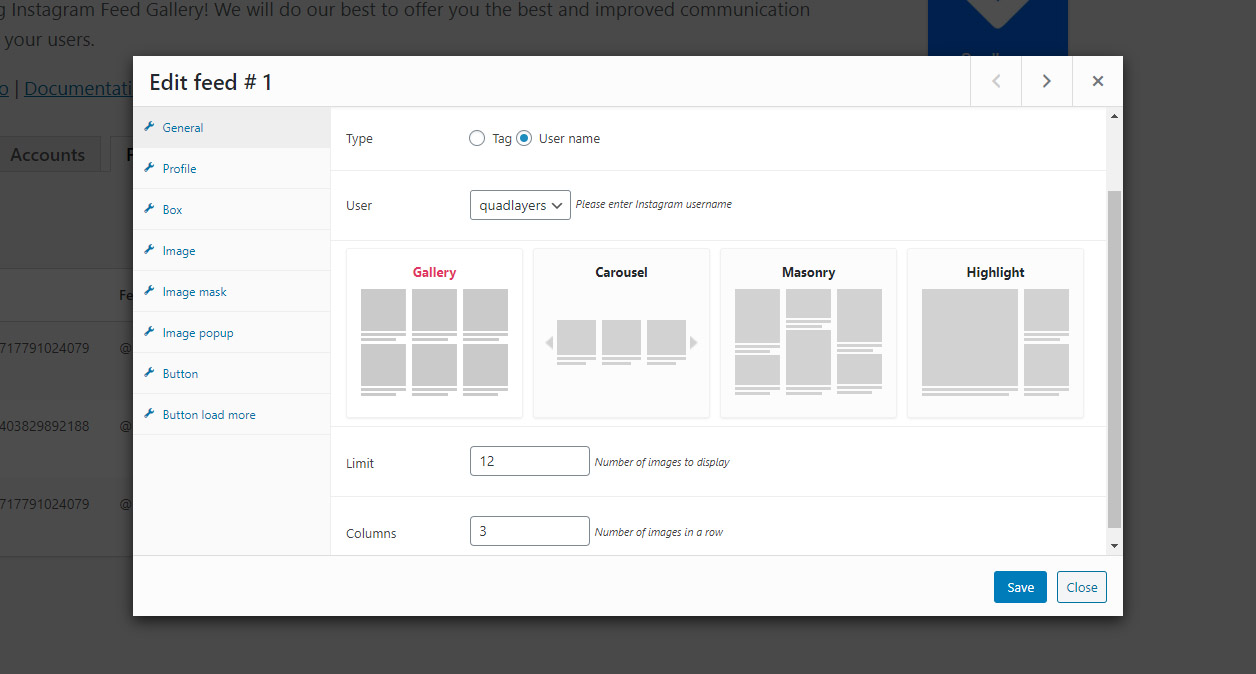Click the Limit number field

pos(530,461)
